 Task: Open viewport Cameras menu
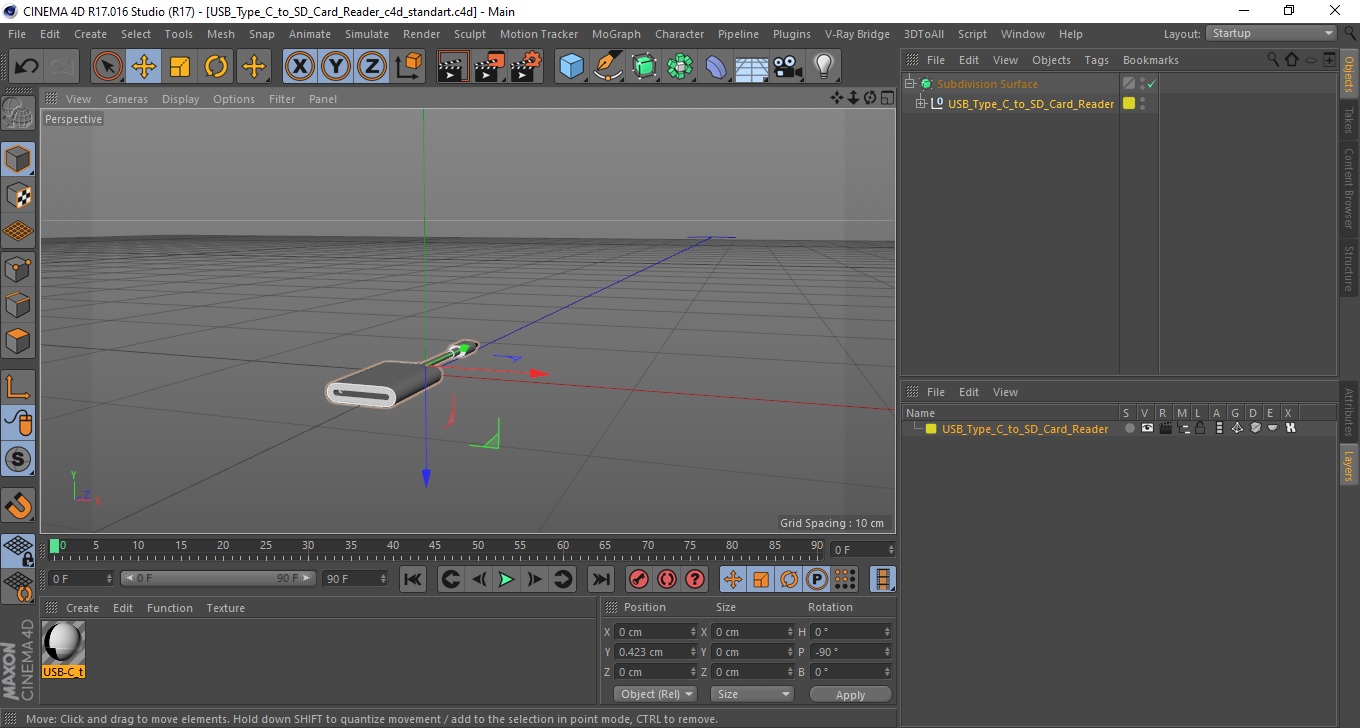pyautogui.click(x=126, y=99)
